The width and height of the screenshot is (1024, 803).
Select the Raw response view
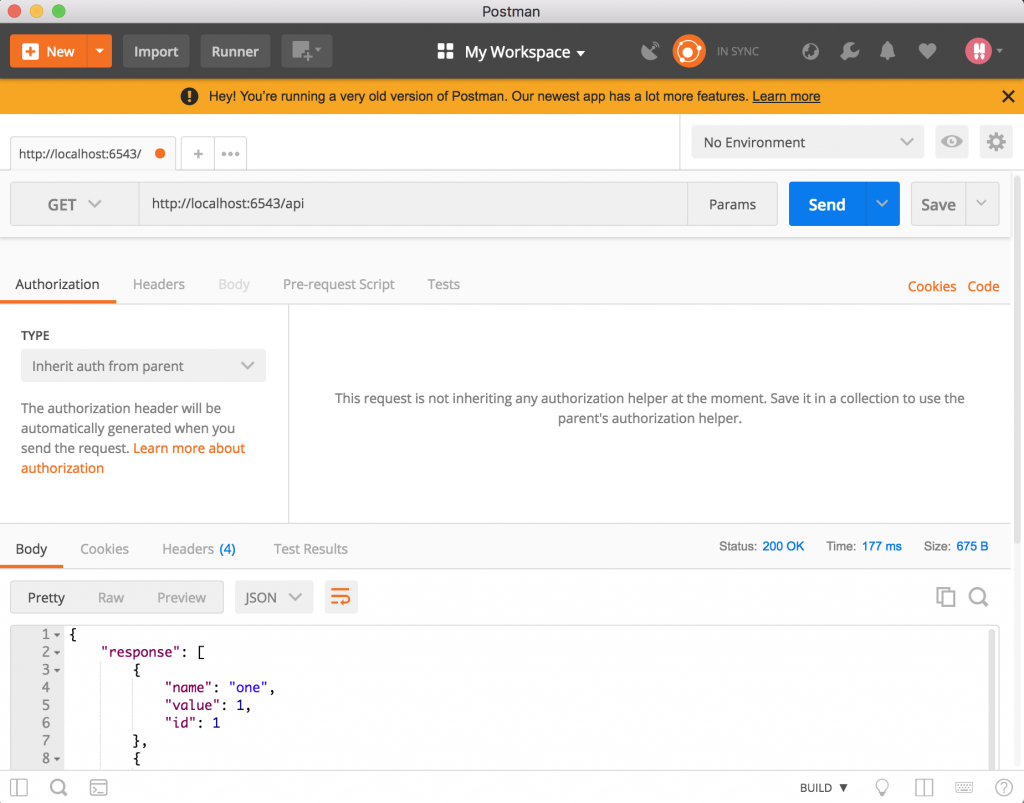(111, 597)
